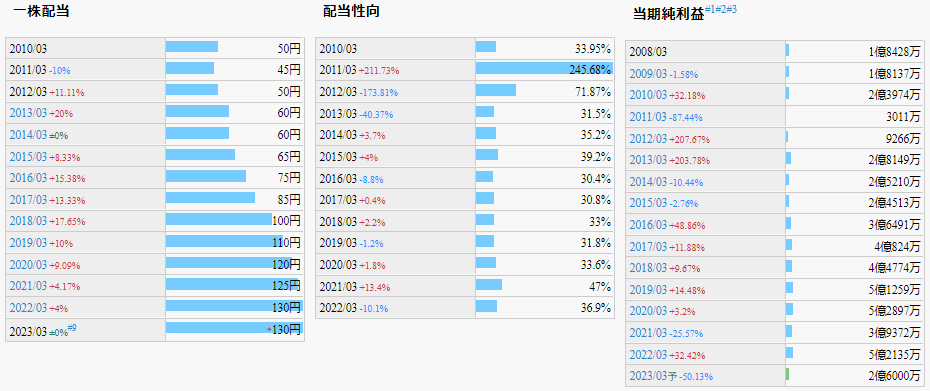Open footnote #2 beside 当期純利益 heading

point(721,9)
